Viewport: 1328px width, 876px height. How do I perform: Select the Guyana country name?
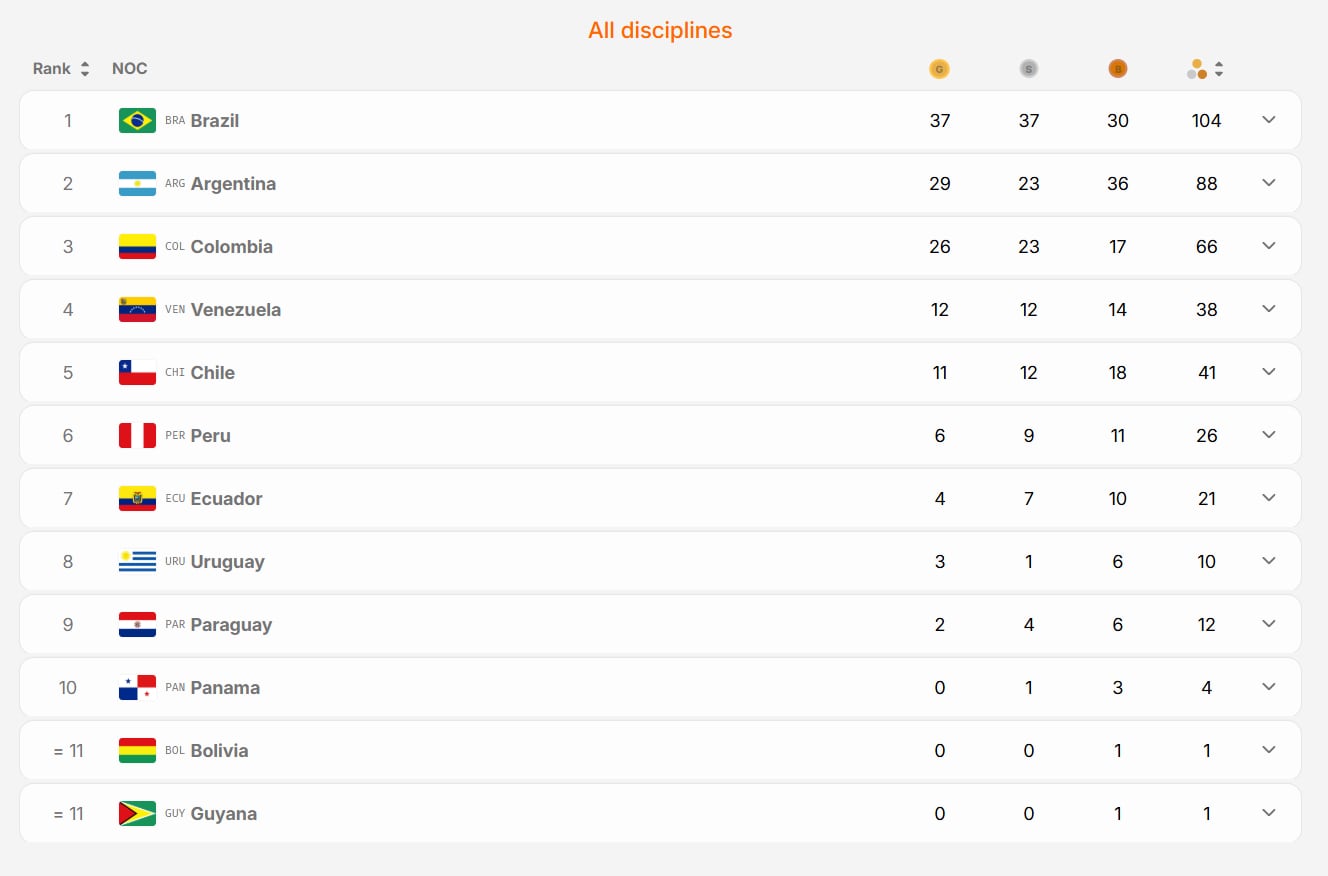(x=224, y=814)
